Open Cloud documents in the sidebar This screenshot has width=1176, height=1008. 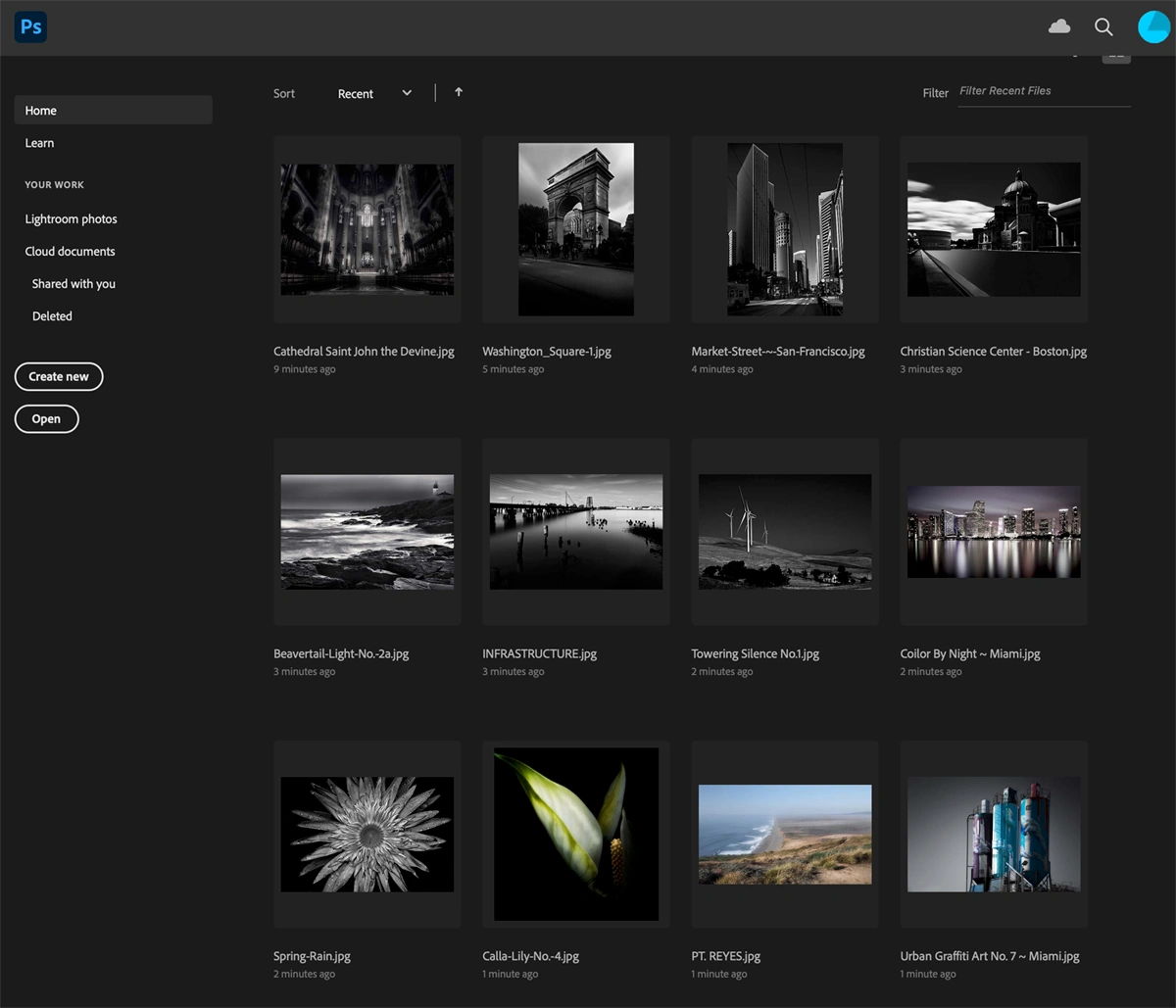click(x=70, y=252)
